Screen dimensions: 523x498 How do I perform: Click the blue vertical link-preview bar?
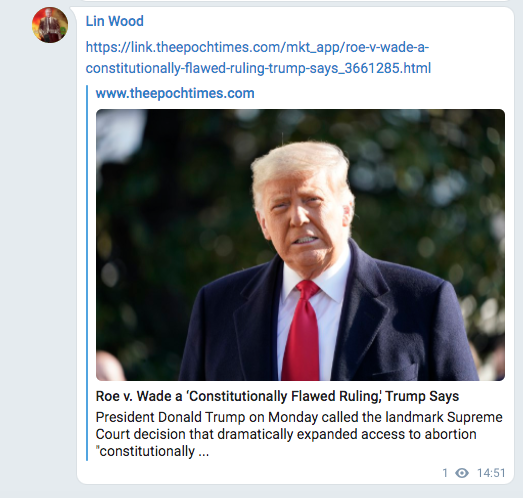87,273
